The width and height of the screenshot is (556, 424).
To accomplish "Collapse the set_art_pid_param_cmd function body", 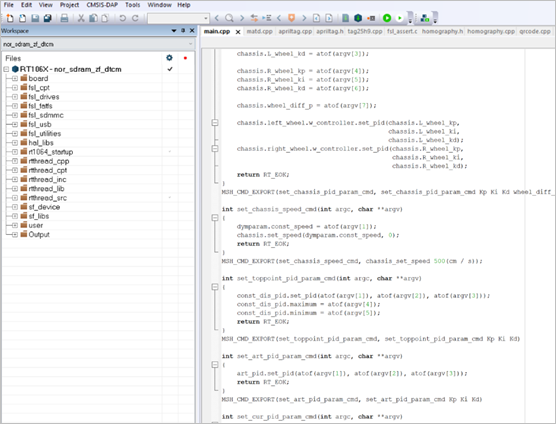I will pos(215,364).
